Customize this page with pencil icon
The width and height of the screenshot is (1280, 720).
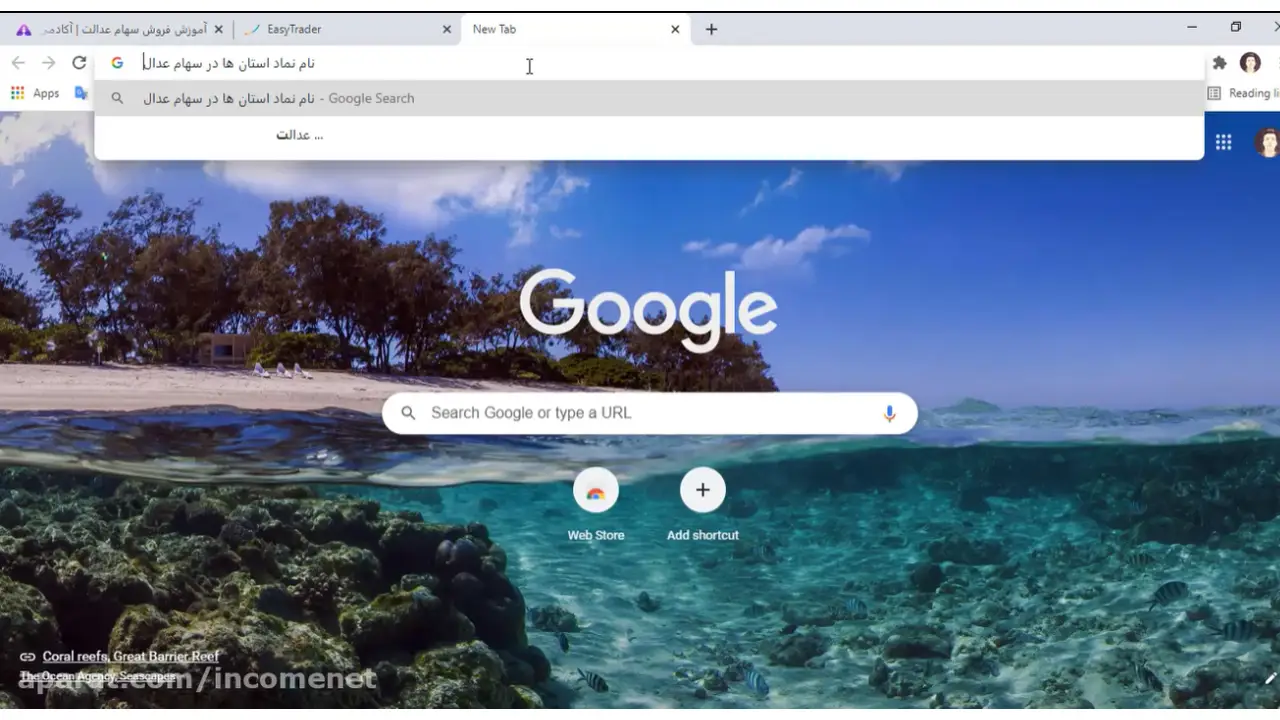pos(1270,679)
